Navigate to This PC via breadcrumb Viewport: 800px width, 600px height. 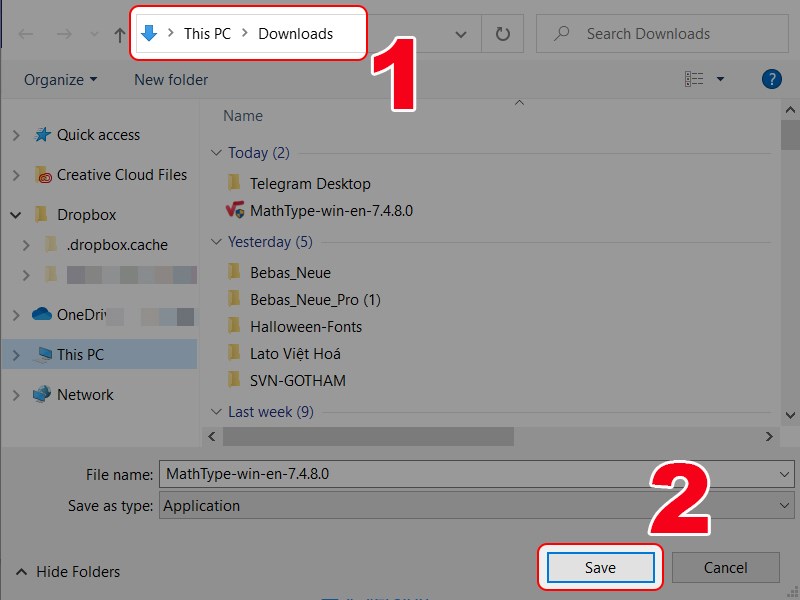coord(206,33)
